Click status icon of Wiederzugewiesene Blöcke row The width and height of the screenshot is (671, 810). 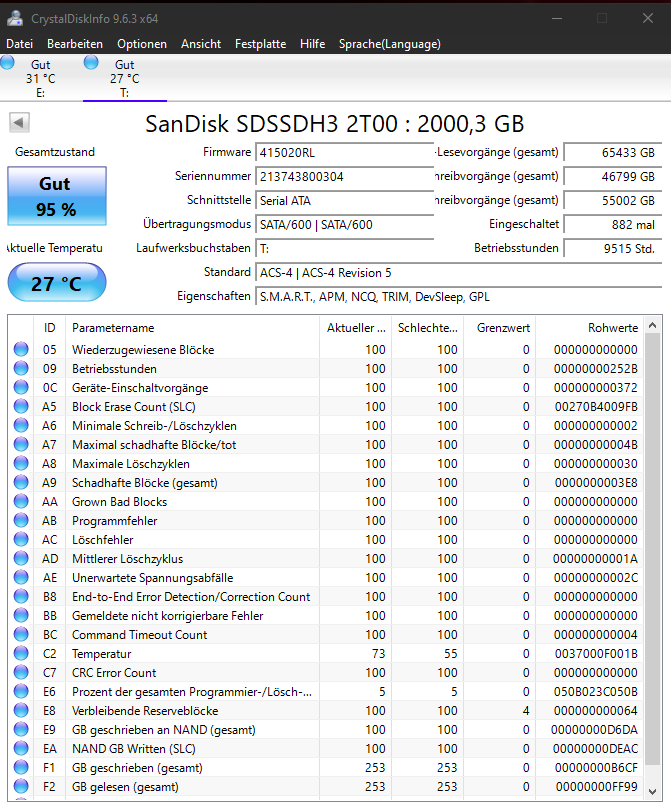(21, 349)
